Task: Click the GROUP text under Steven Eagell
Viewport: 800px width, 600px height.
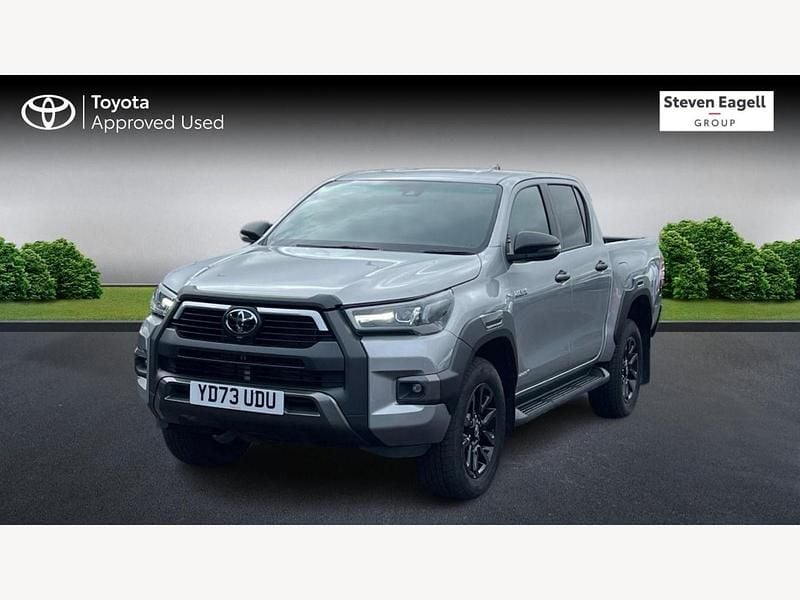Action: coord(715,122)
